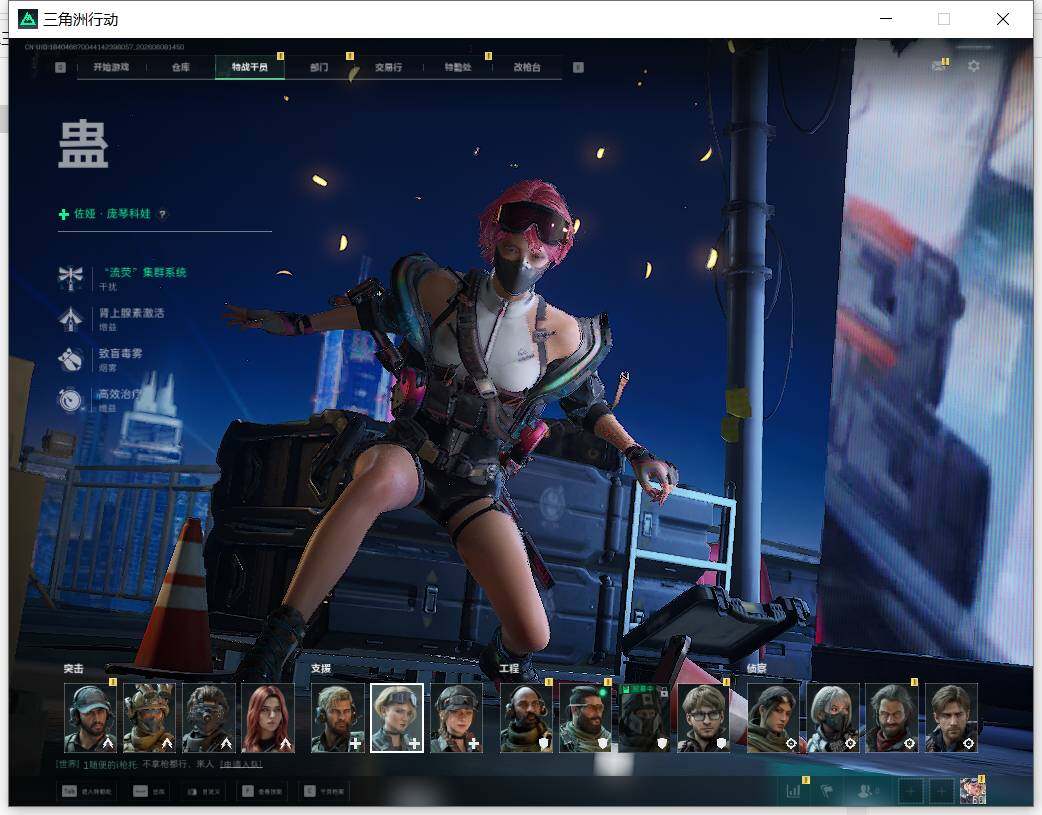The image size is (1042, 815).
Task: Click the 突击 class label
Action: (x=73, y=669)
